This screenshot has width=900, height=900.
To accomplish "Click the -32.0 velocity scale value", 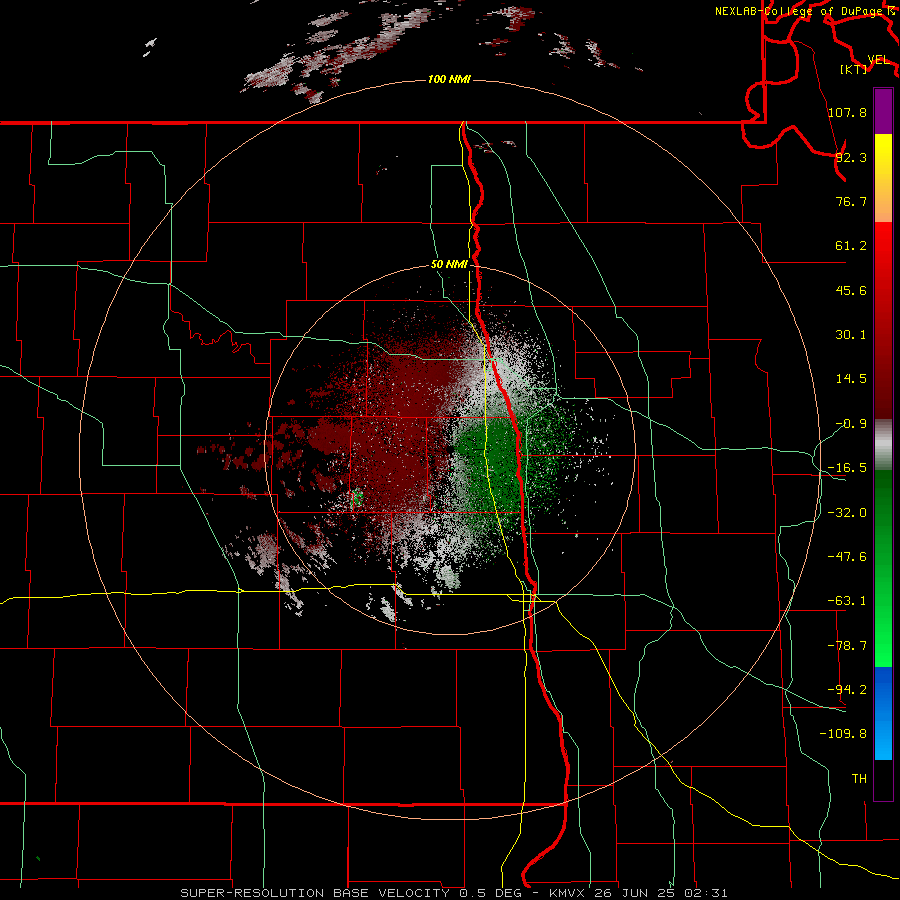I will [x=847, y=513].
